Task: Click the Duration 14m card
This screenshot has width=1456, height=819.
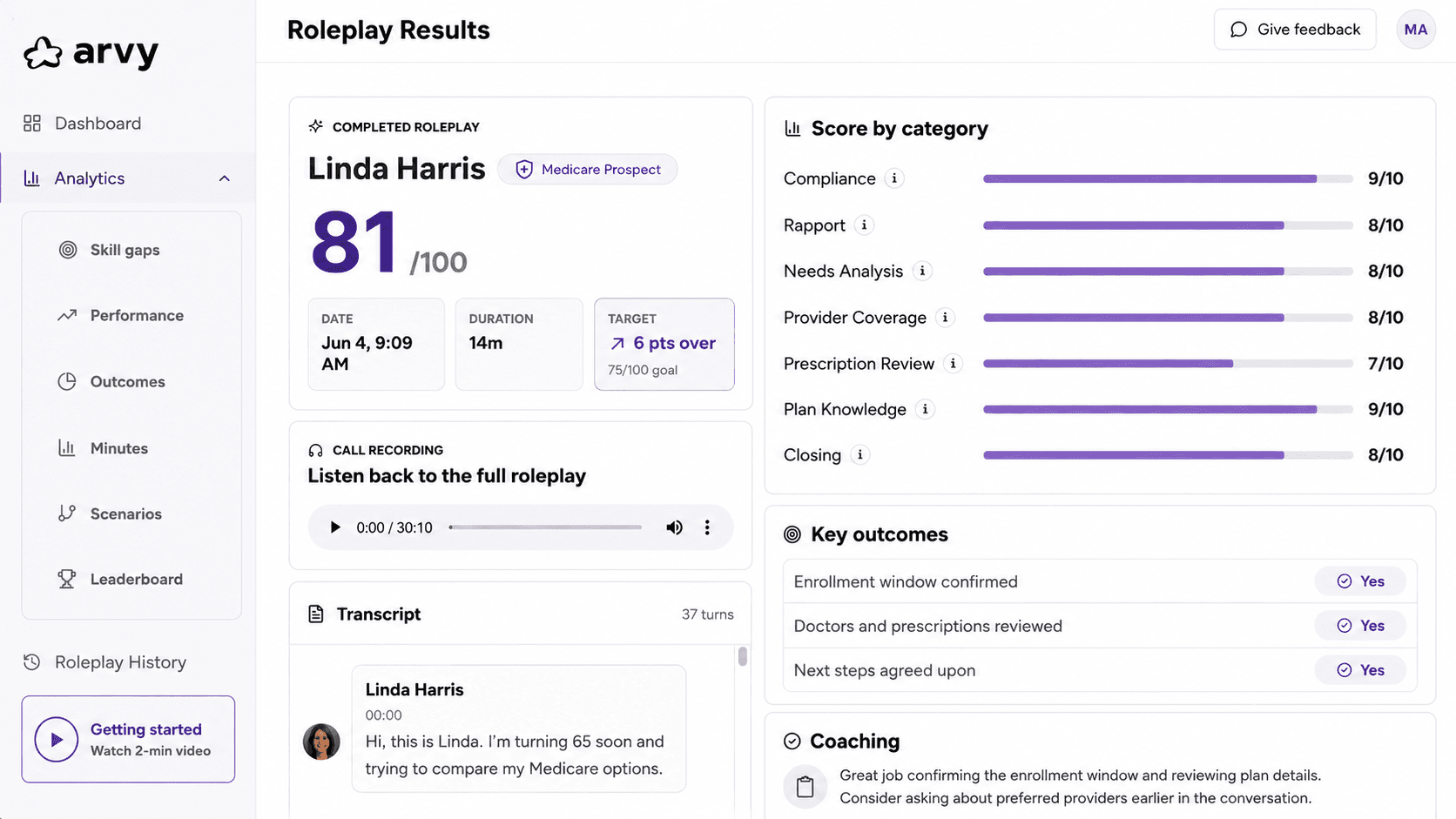Action: (x=519, y=345)
